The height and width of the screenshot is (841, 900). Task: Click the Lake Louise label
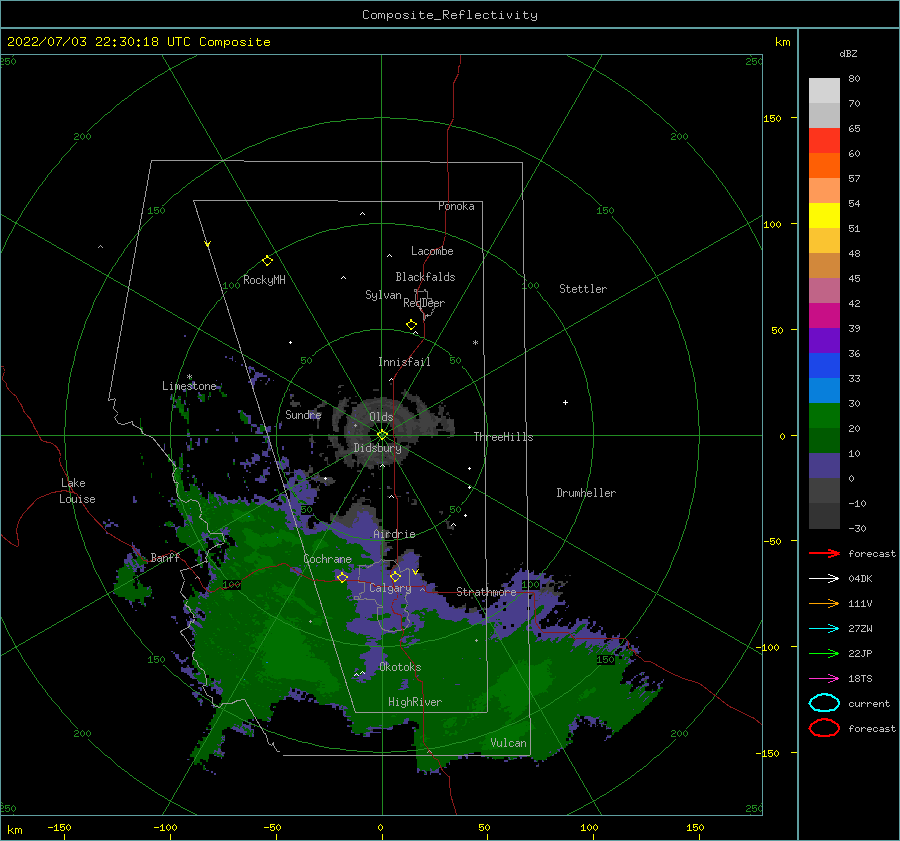pyautogui.click(x=77, y=491)
